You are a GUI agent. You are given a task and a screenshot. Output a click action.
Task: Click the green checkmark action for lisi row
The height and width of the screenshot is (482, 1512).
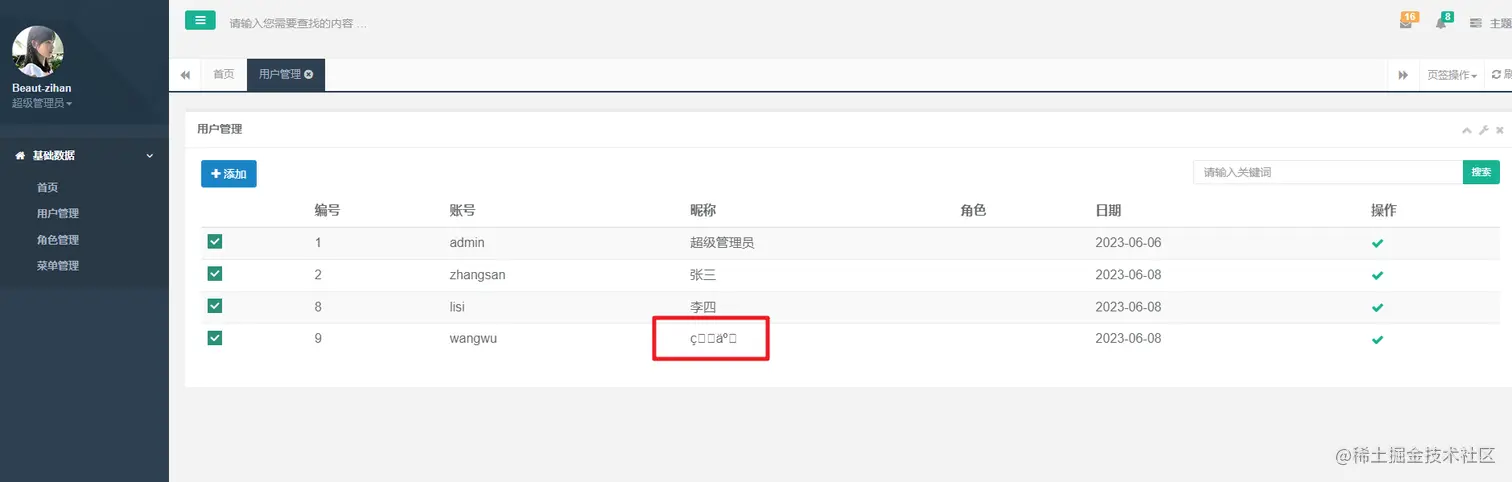tap(1377, 307)
